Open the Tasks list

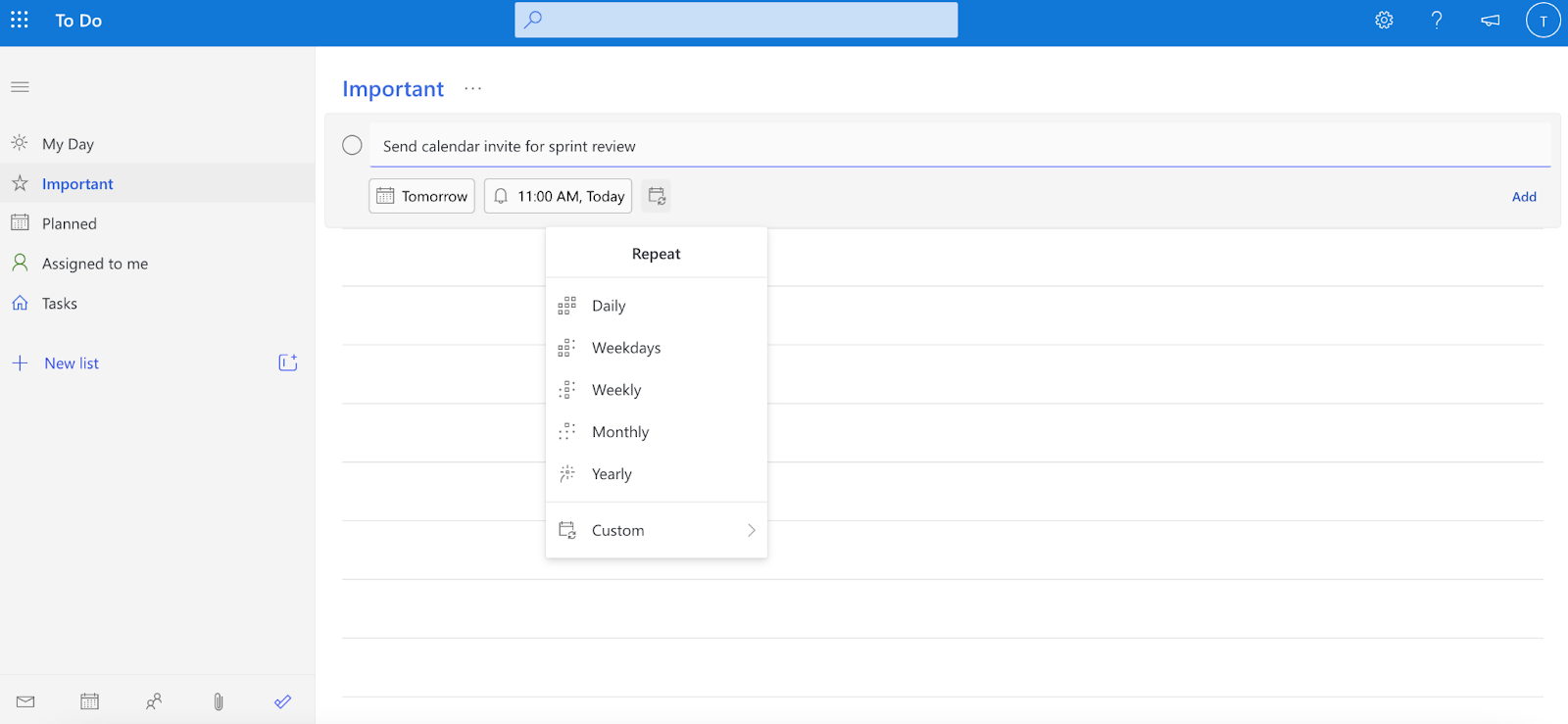157,304
